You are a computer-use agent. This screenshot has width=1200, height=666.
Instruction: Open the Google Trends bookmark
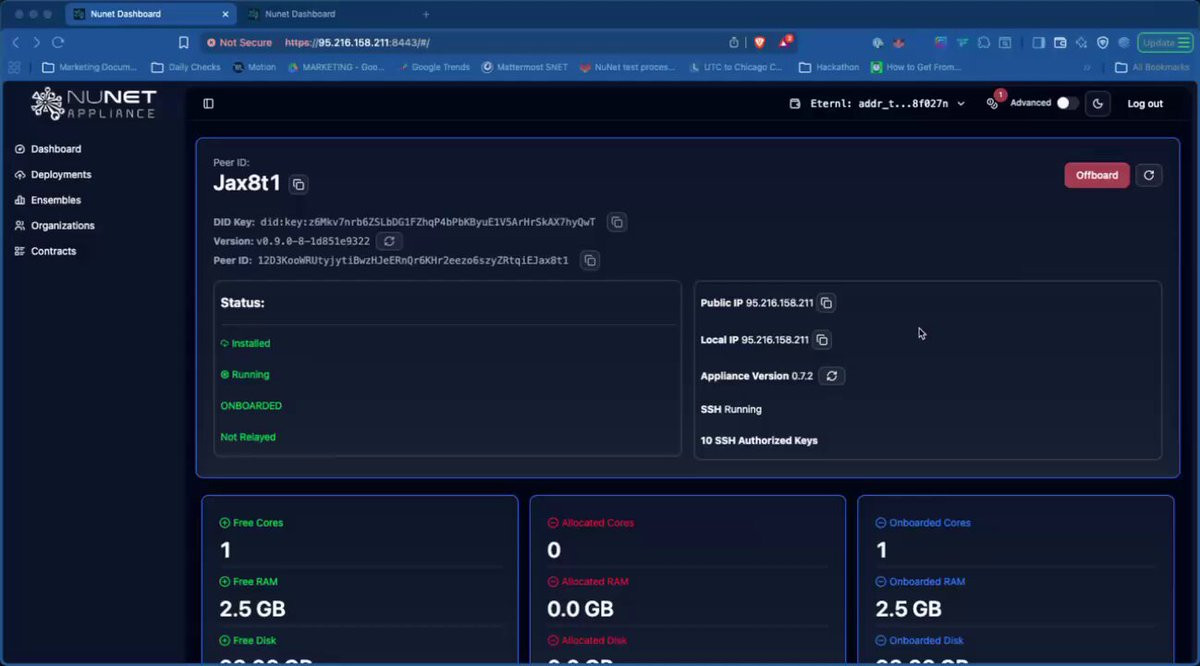[434, 68]
